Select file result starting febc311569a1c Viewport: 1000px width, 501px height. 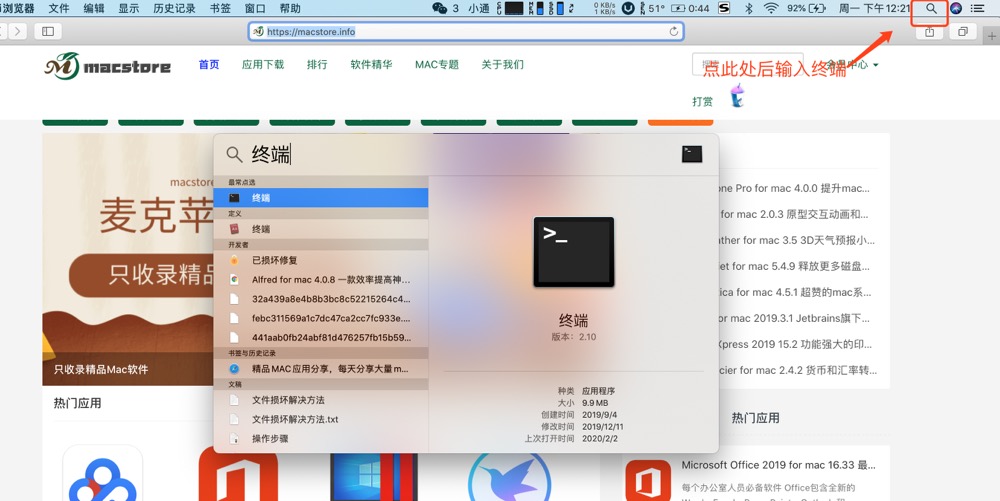click(x=321, y=318)
